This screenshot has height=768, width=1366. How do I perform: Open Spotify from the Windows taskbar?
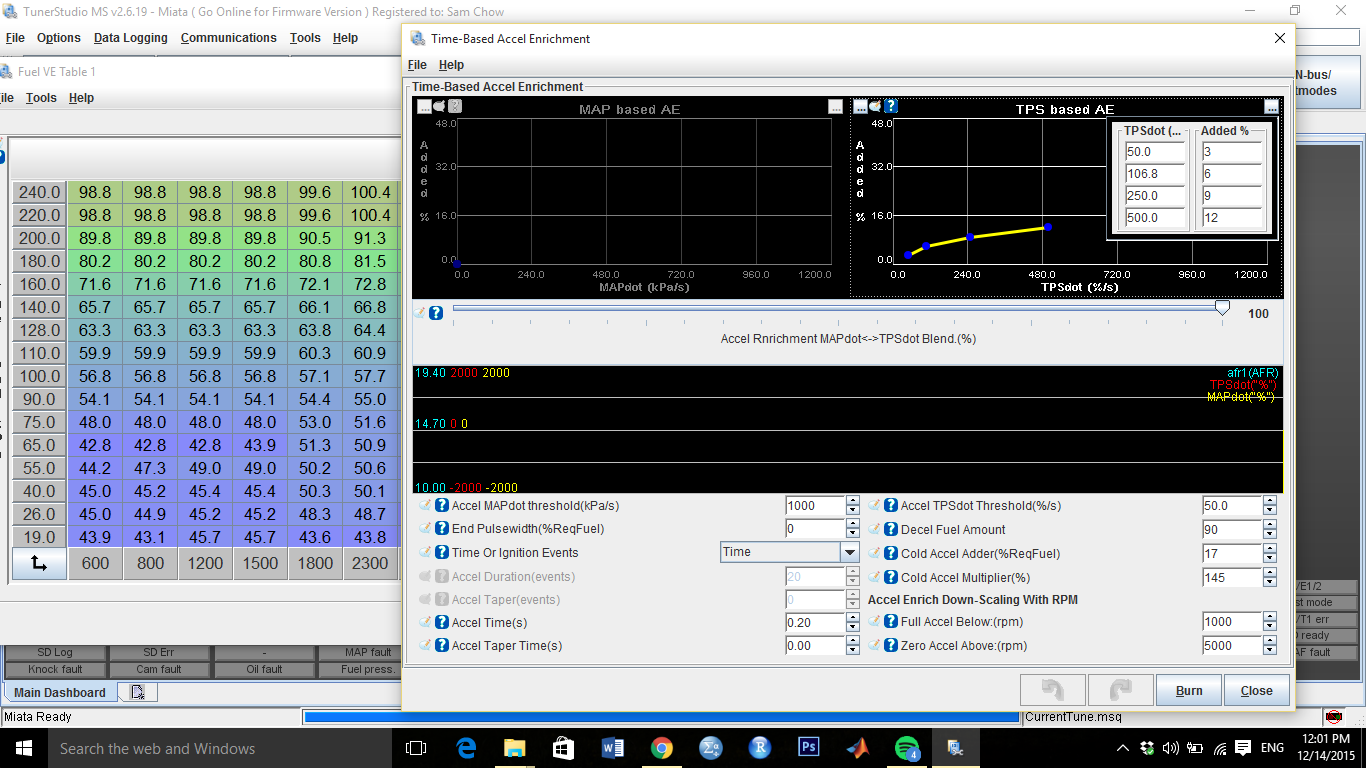tap(907, 748)
